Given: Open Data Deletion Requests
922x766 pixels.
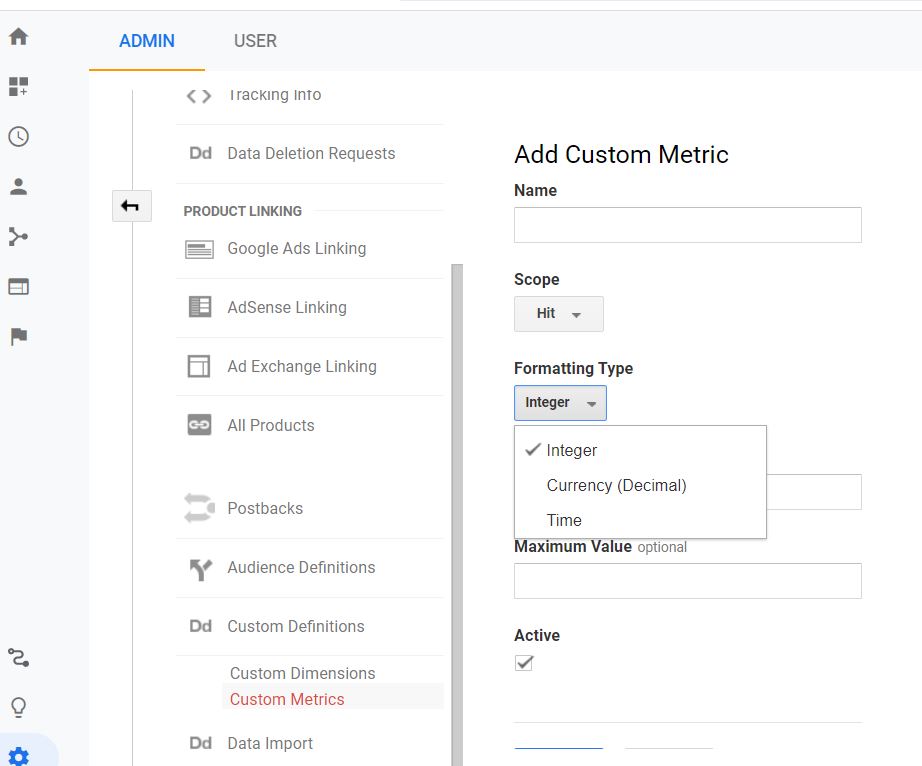Looking at the screenshot, I should tap(311, 153).
